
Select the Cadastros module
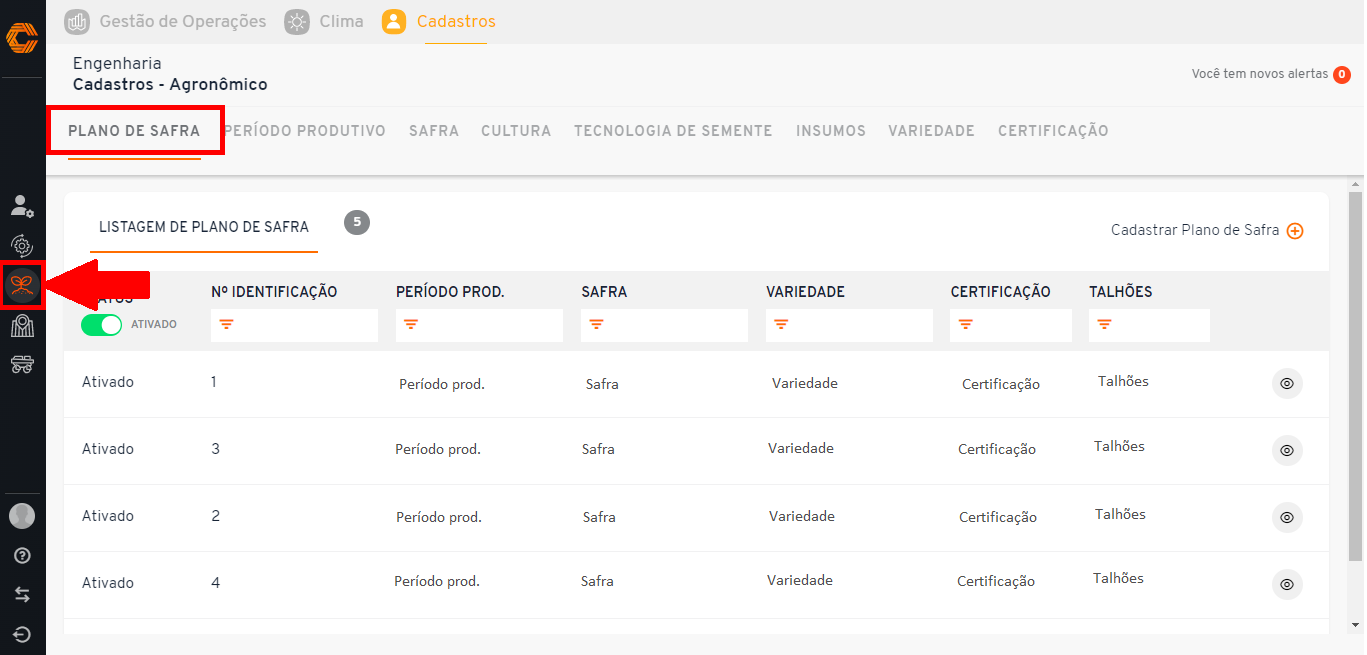[x=439, y=21]
